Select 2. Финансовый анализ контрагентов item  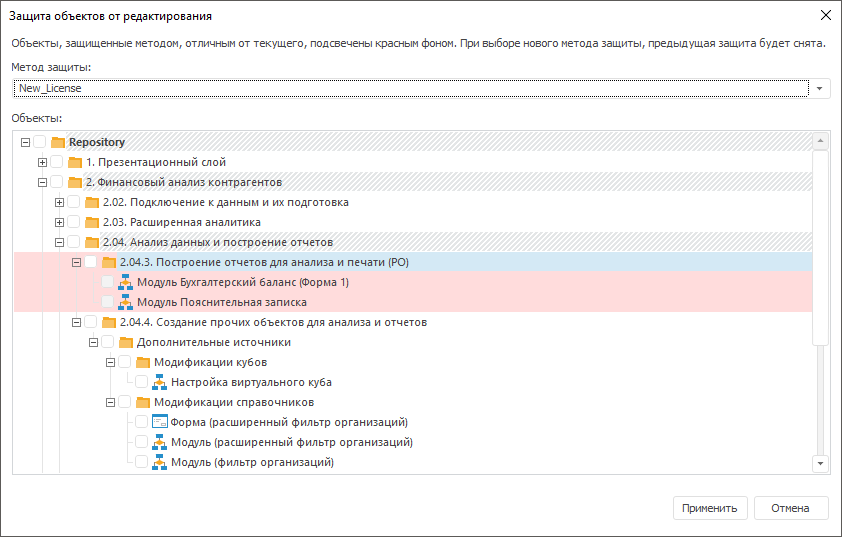click(x=183, y=182)
